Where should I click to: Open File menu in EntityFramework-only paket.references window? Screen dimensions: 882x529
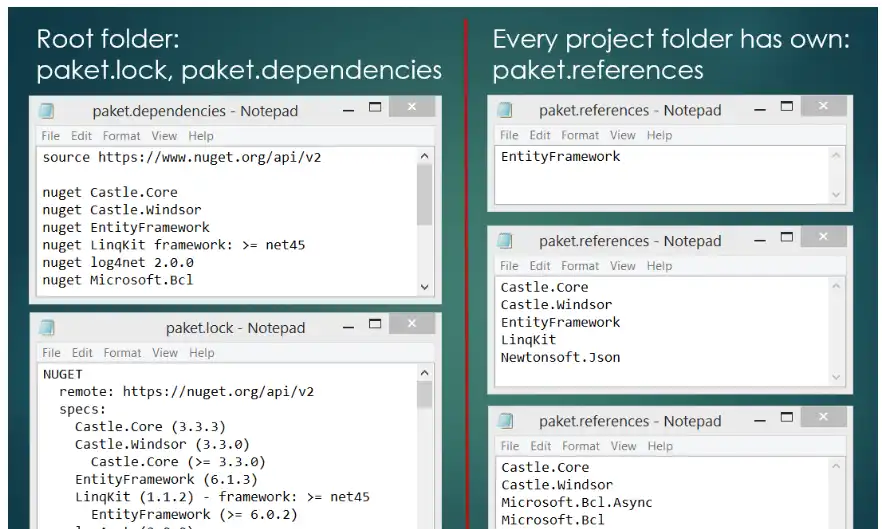tap(509, 135)
